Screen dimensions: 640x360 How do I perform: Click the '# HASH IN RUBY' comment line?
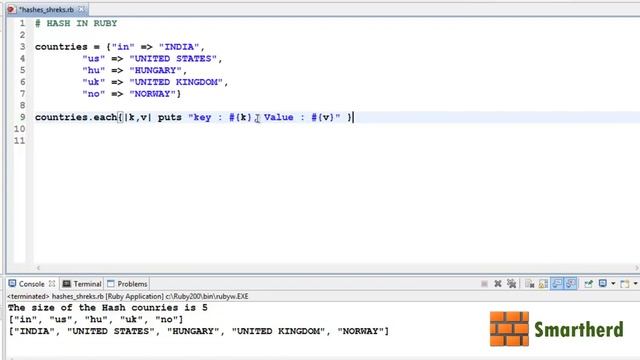[x=76, y=23]
